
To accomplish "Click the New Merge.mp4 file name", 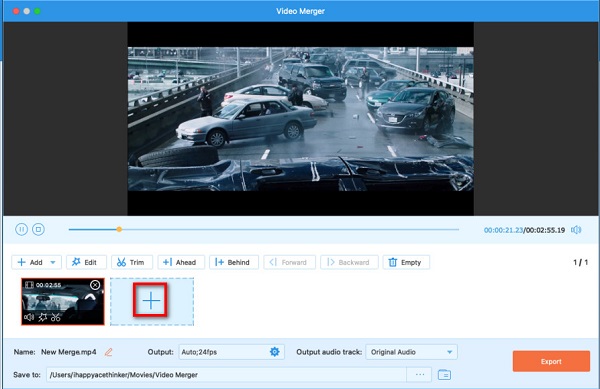I will (x=69, y=352).
